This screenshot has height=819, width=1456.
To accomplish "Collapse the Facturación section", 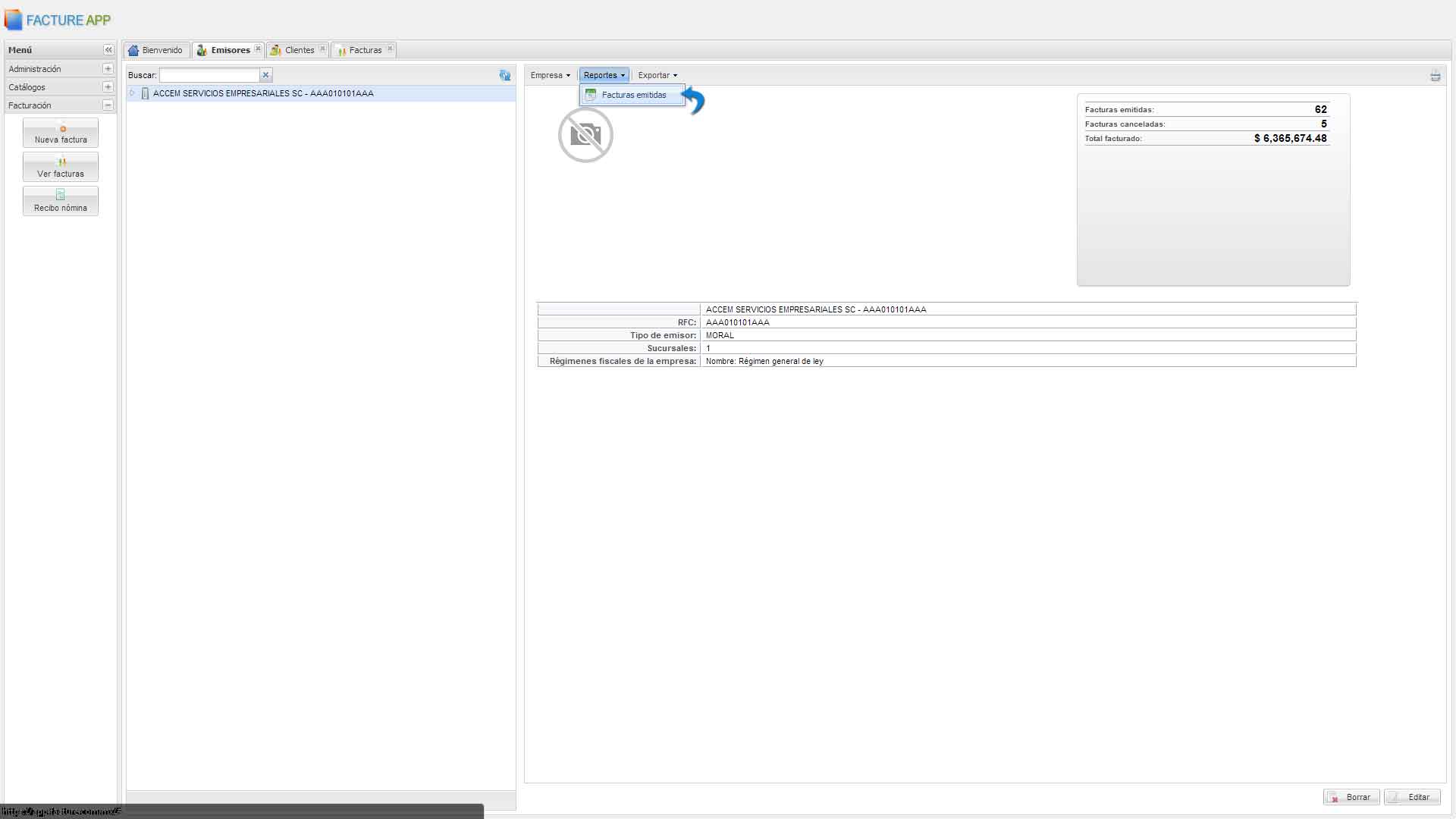I will pyautogui.click(x=108, y=105).
